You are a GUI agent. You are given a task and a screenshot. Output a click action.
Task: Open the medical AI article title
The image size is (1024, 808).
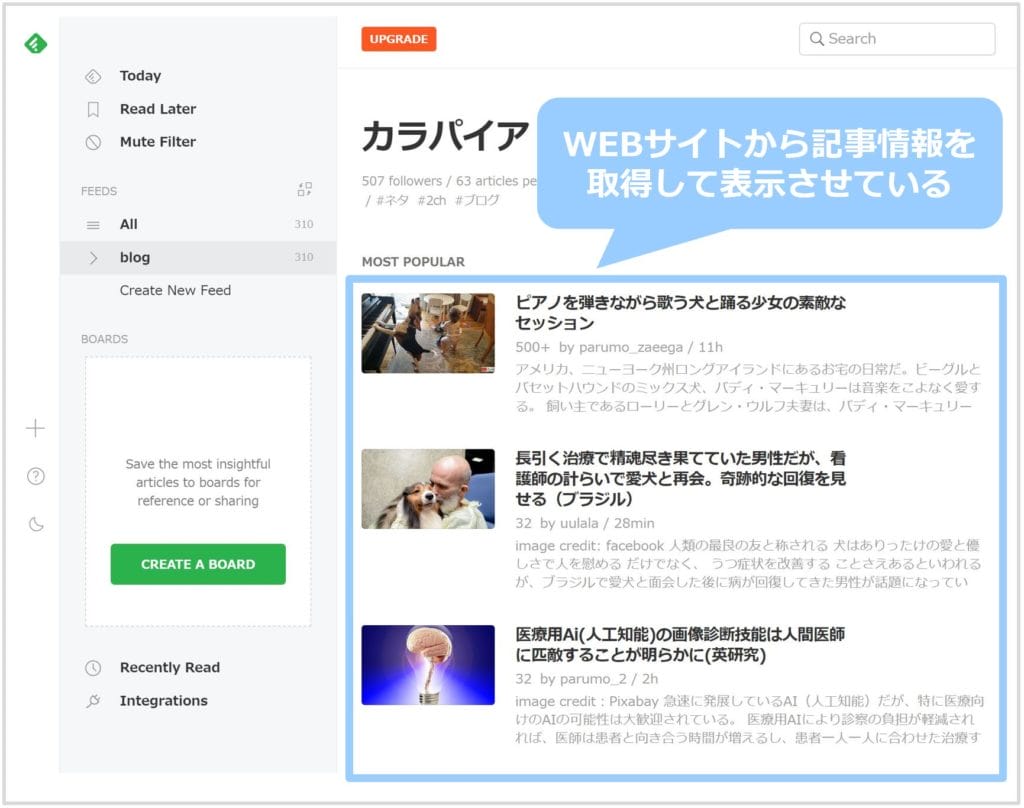[680, 645]
